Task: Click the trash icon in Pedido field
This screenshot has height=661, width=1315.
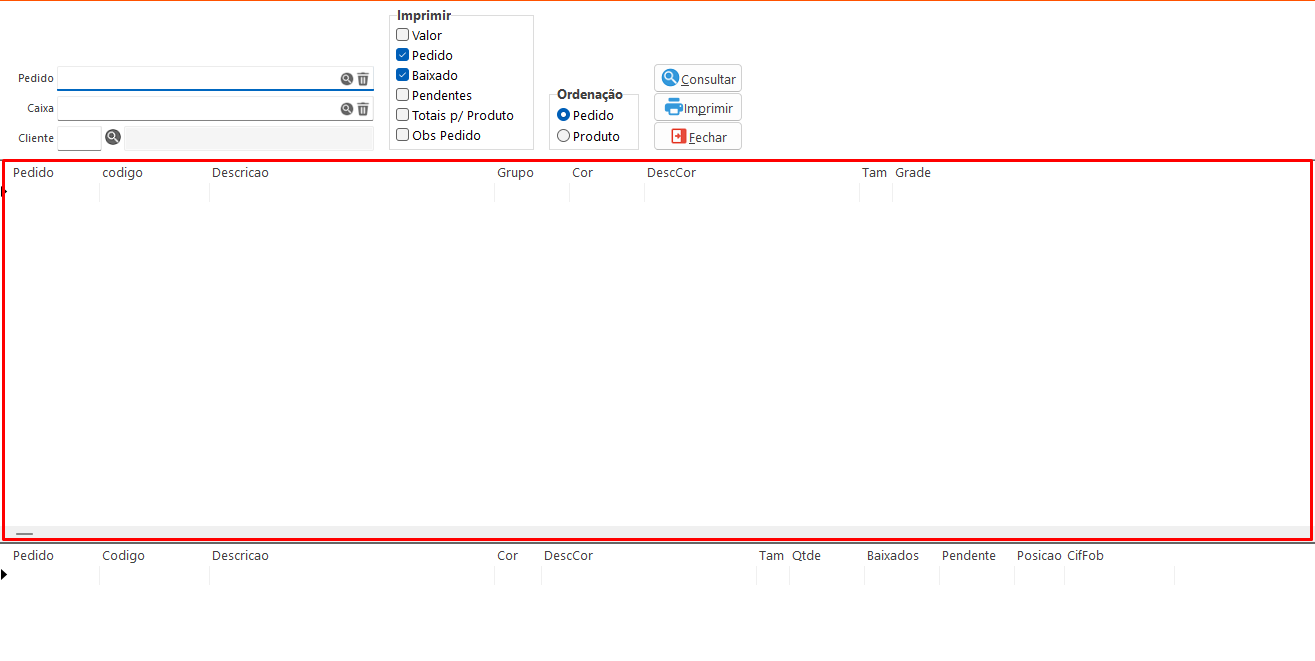Action: [x=363, y=79]
